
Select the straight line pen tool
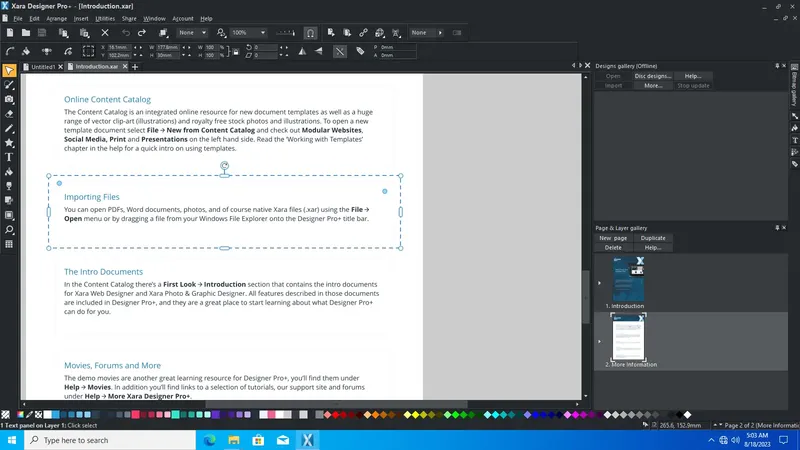(9, 129)
